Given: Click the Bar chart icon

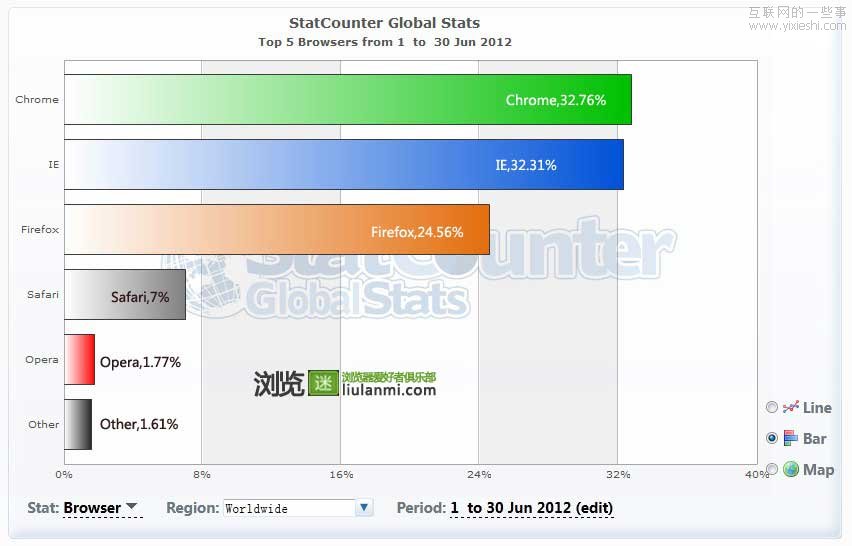Looking at the screenshot, I should click(791, 438).
